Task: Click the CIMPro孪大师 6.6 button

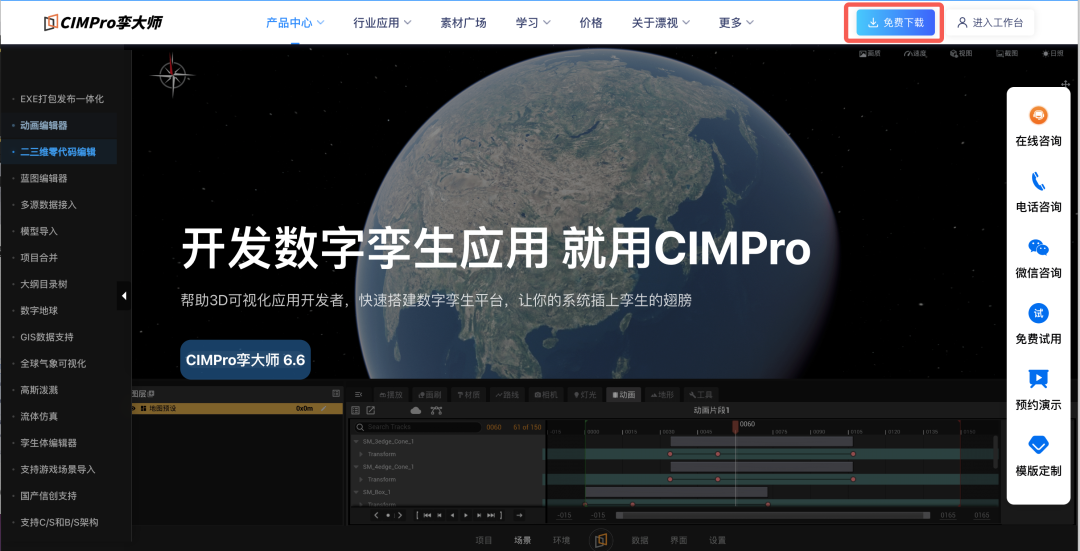Action: (245, 360)
